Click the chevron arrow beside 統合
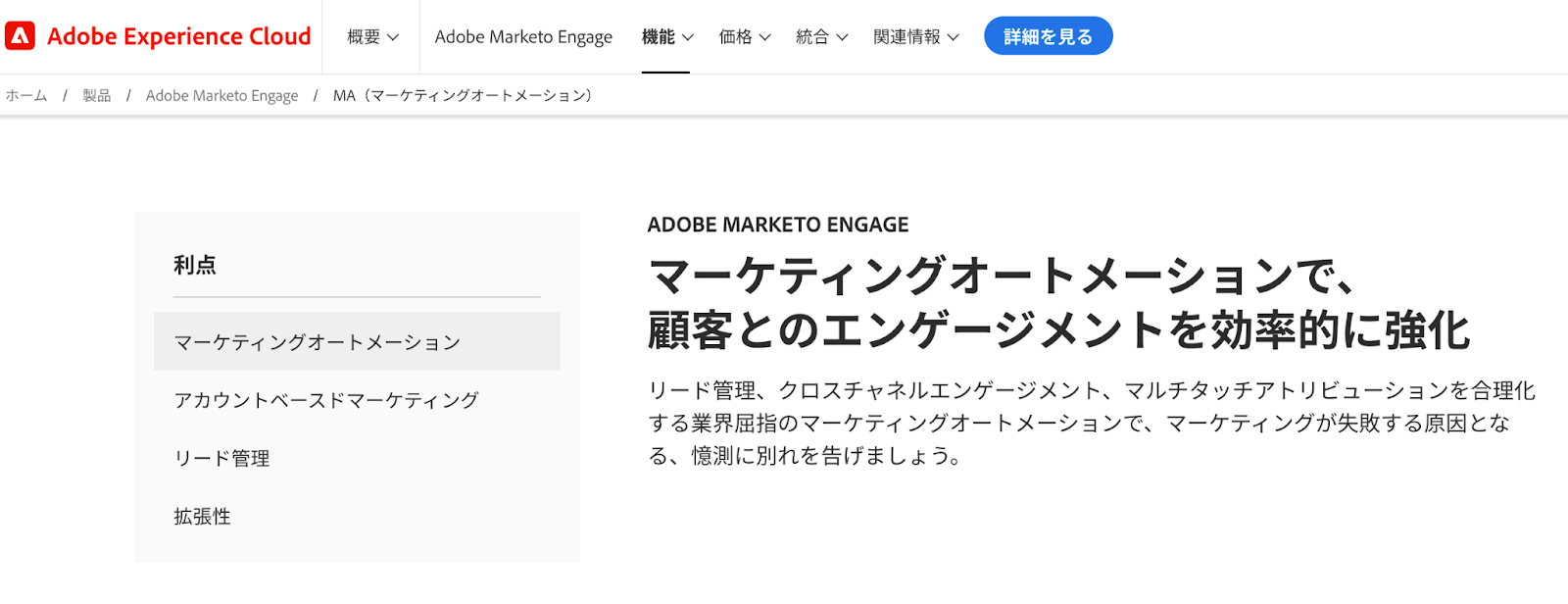1568x604 pixels. pos(843,37)
